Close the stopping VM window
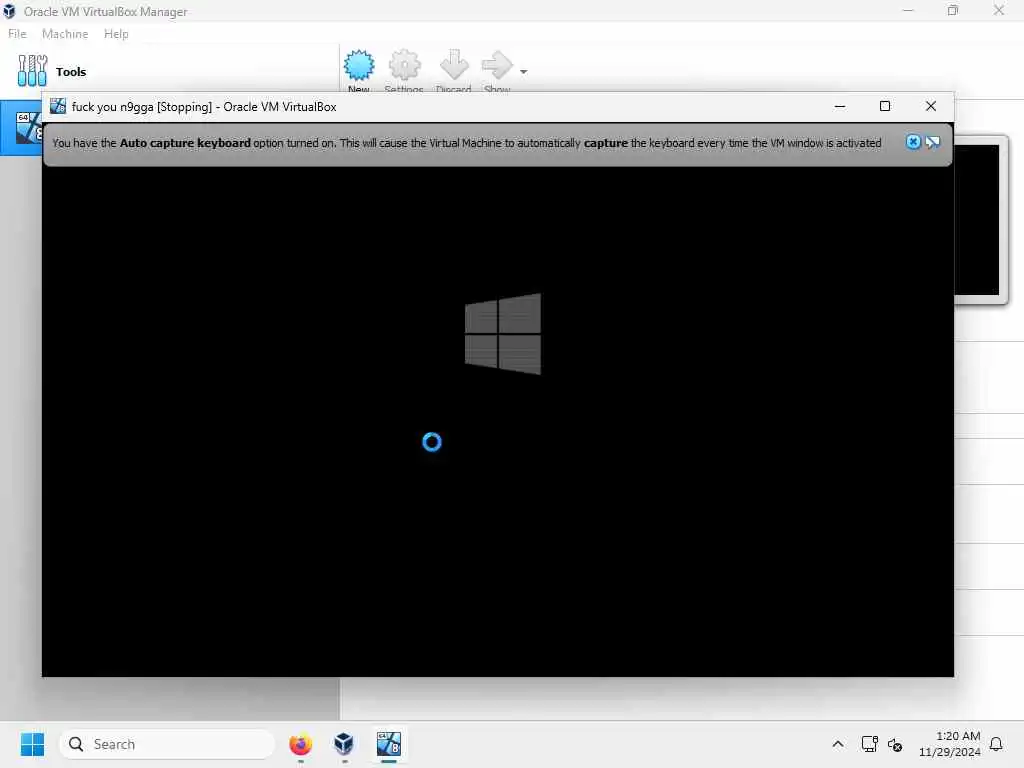The width and height of the screenshot is (1024, 768). 931,106
